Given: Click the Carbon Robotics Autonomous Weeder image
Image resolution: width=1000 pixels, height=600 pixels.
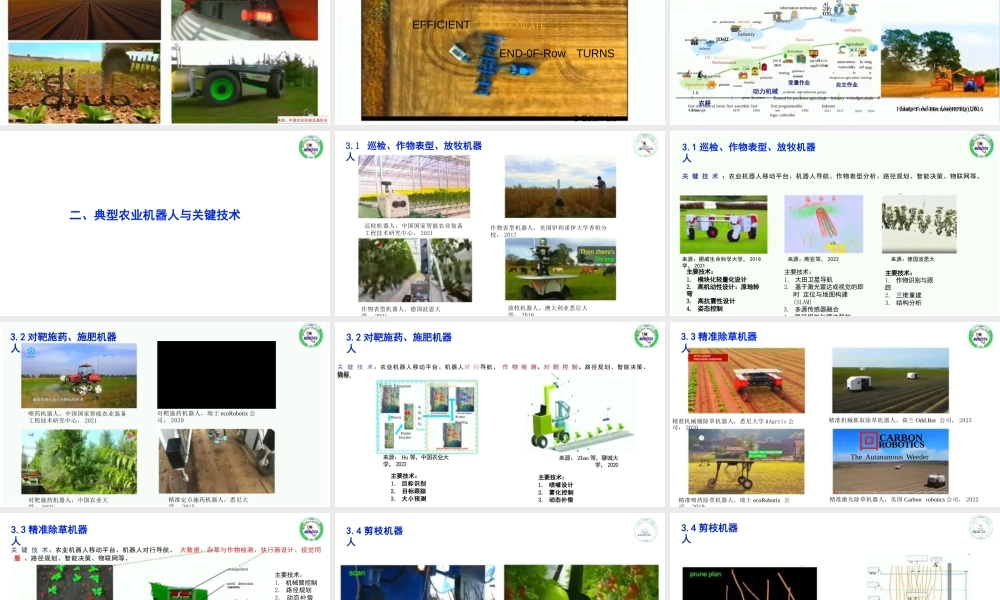Looking at the screenshot, I should [x=890, y=461].
